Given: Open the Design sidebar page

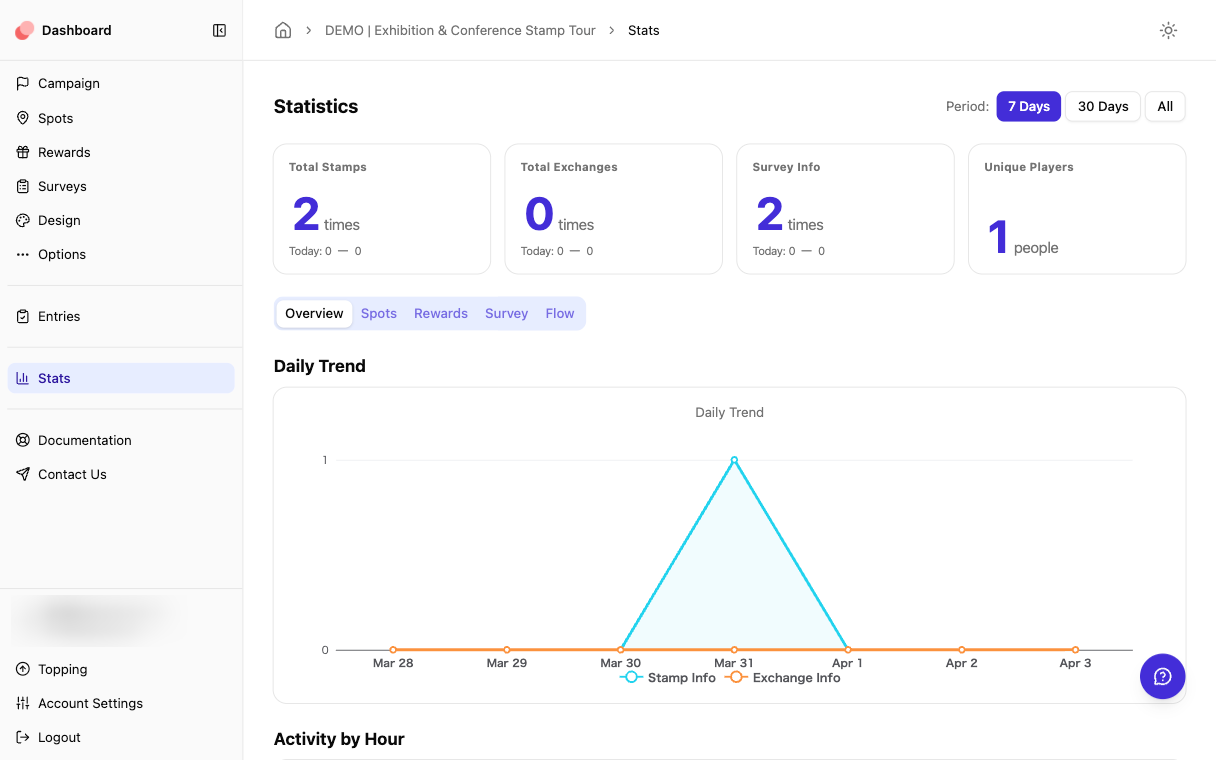Looking at the screenshot, I should click(121, 220).
